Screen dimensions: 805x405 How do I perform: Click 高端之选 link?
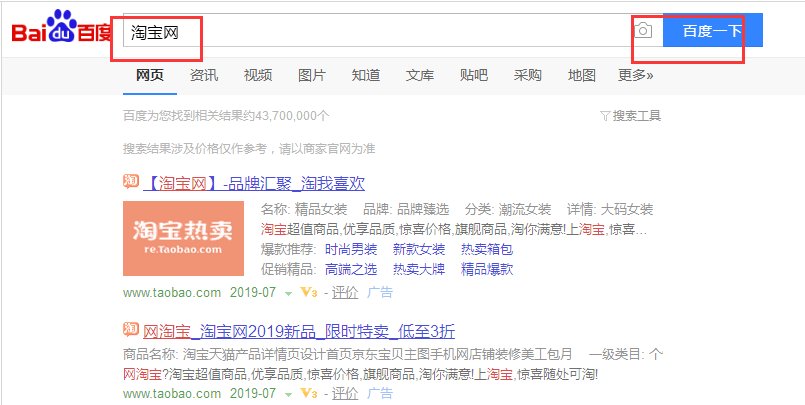pyautogui.click(x=351, y=268)
